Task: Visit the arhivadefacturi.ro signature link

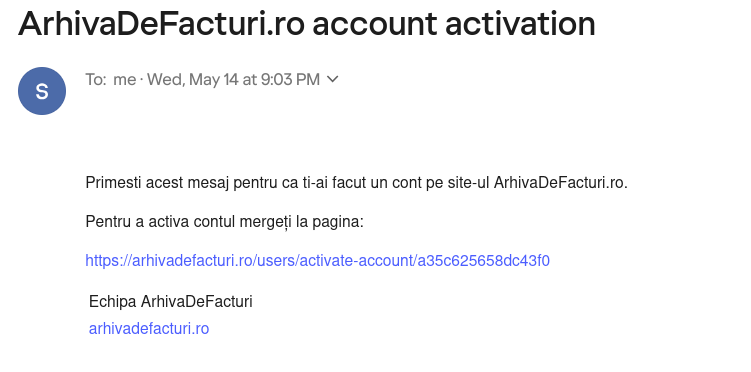Action: (149, 329)
